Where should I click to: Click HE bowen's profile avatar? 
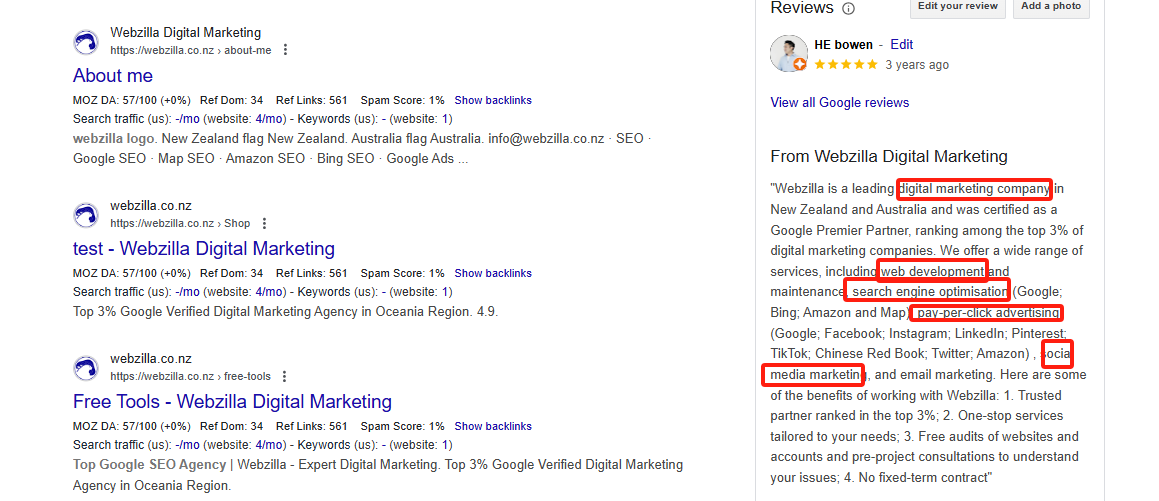(789, 53)
